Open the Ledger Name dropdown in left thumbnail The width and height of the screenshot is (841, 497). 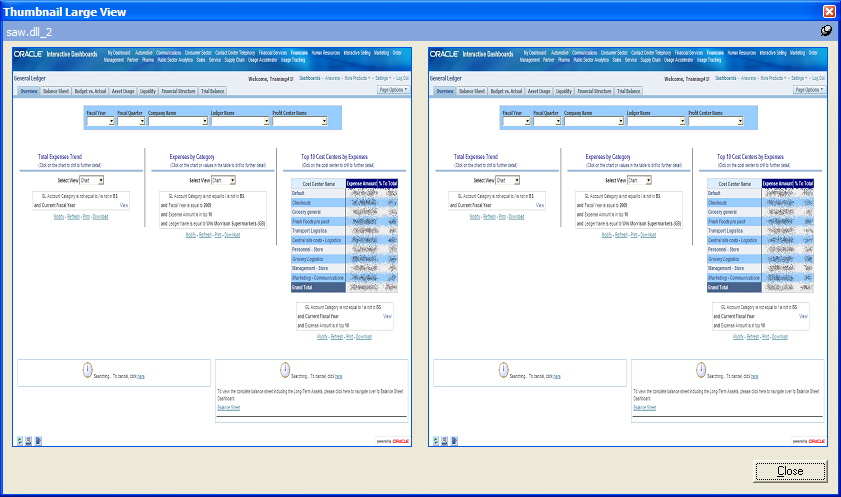pyautogui.click(x=238, y=122)
